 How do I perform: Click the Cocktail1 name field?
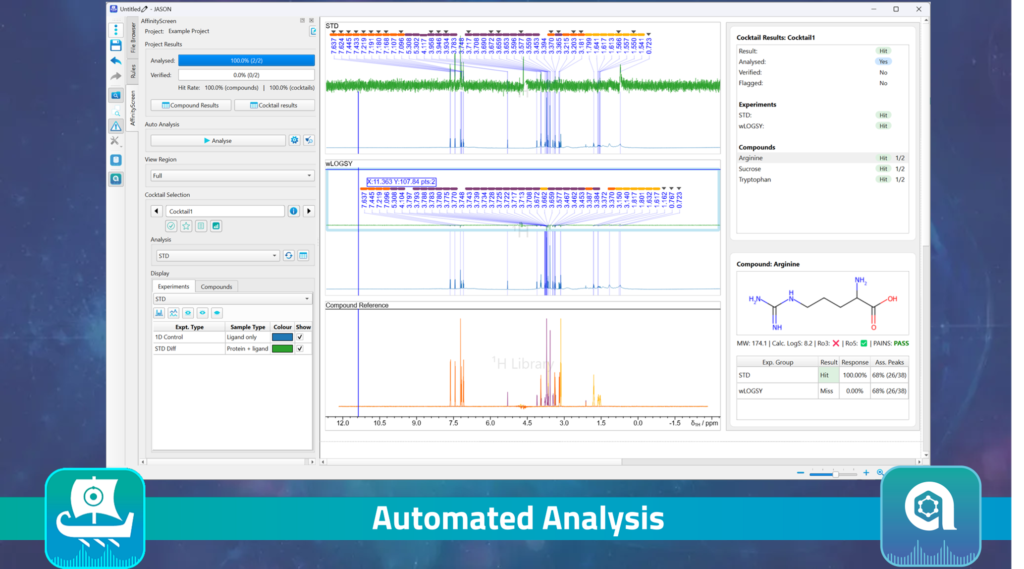(x=227, y=213)
